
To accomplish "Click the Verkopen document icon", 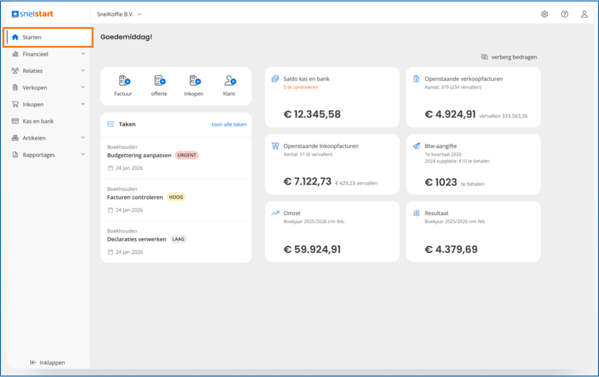I will coord(15,87).
